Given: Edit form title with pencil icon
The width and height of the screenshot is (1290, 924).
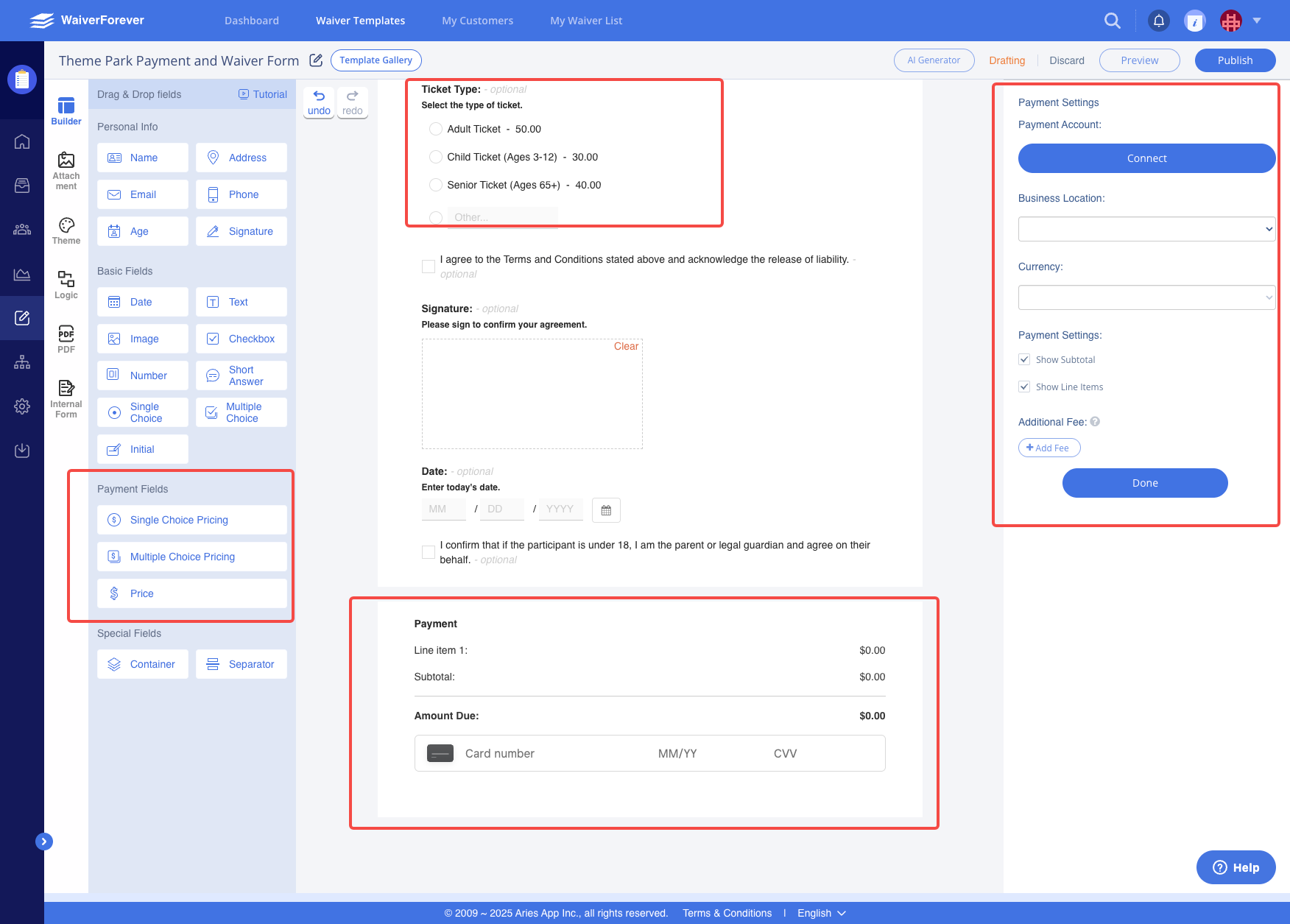Looking at the screenshot, I should click(x=316, y=60).
